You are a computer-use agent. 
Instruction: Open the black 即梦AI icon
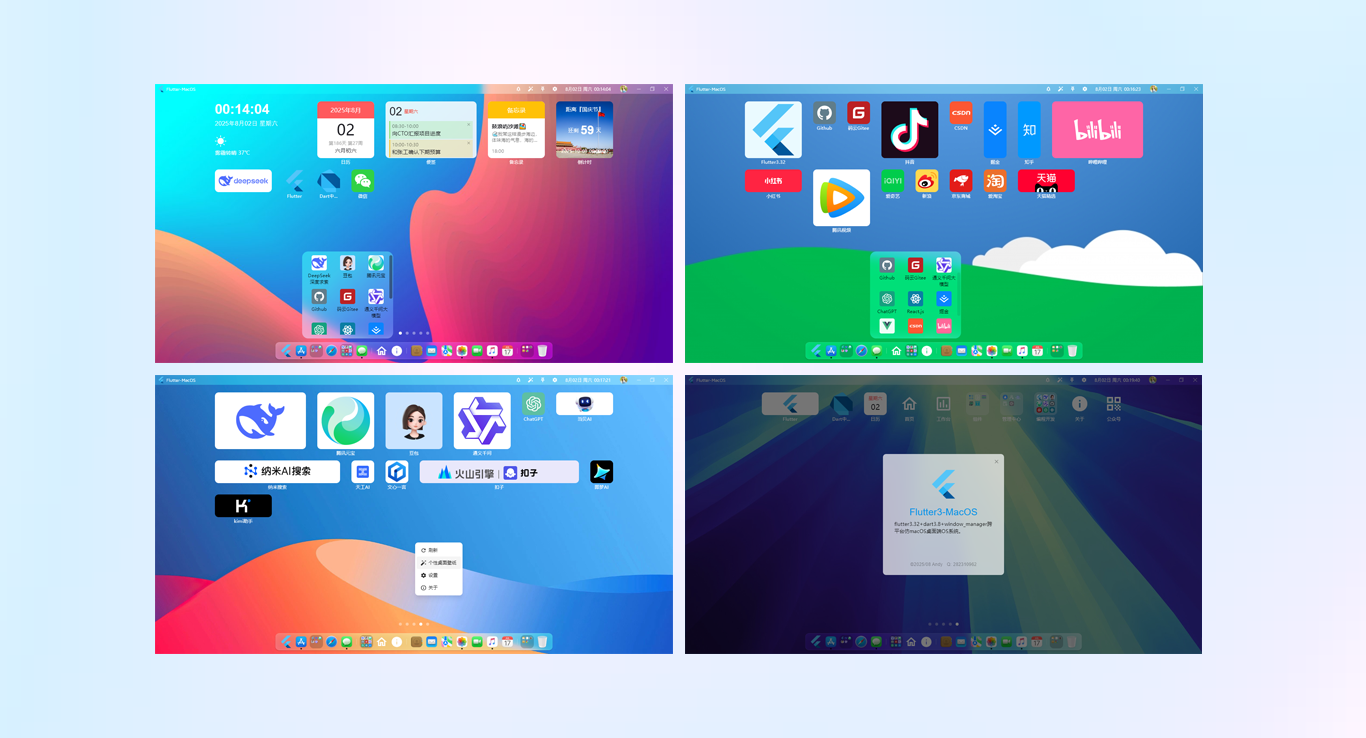coord(601,472)
